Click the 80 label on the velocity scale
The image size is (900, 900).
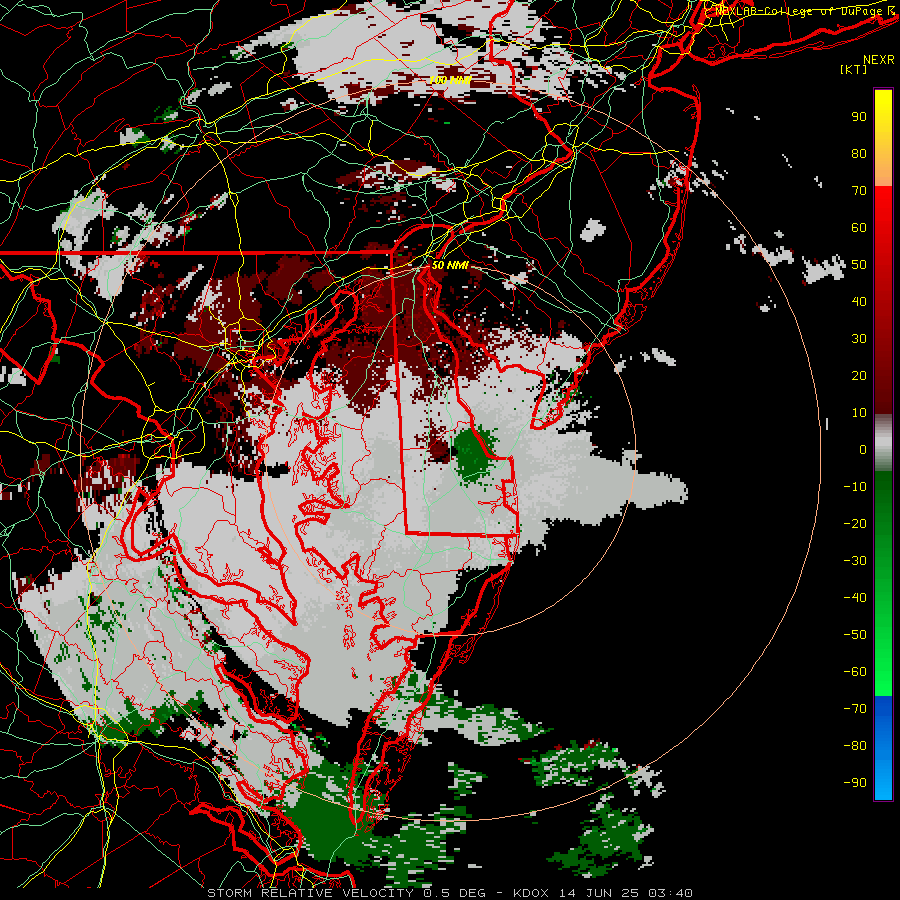pos(859,153)
